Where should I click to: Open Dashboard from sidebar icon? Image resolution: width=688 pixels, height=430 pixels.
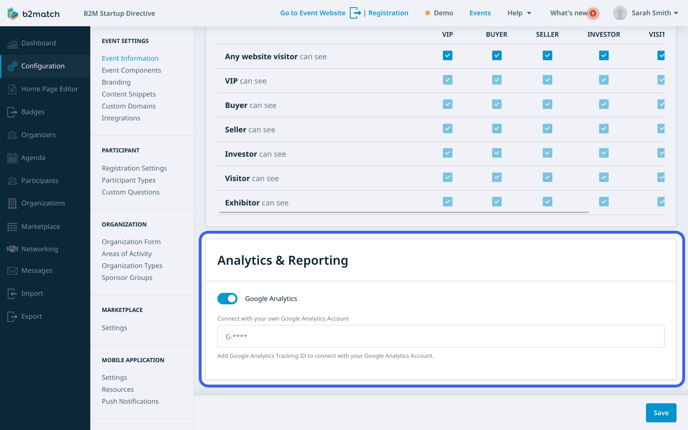[x=12, y=44]
